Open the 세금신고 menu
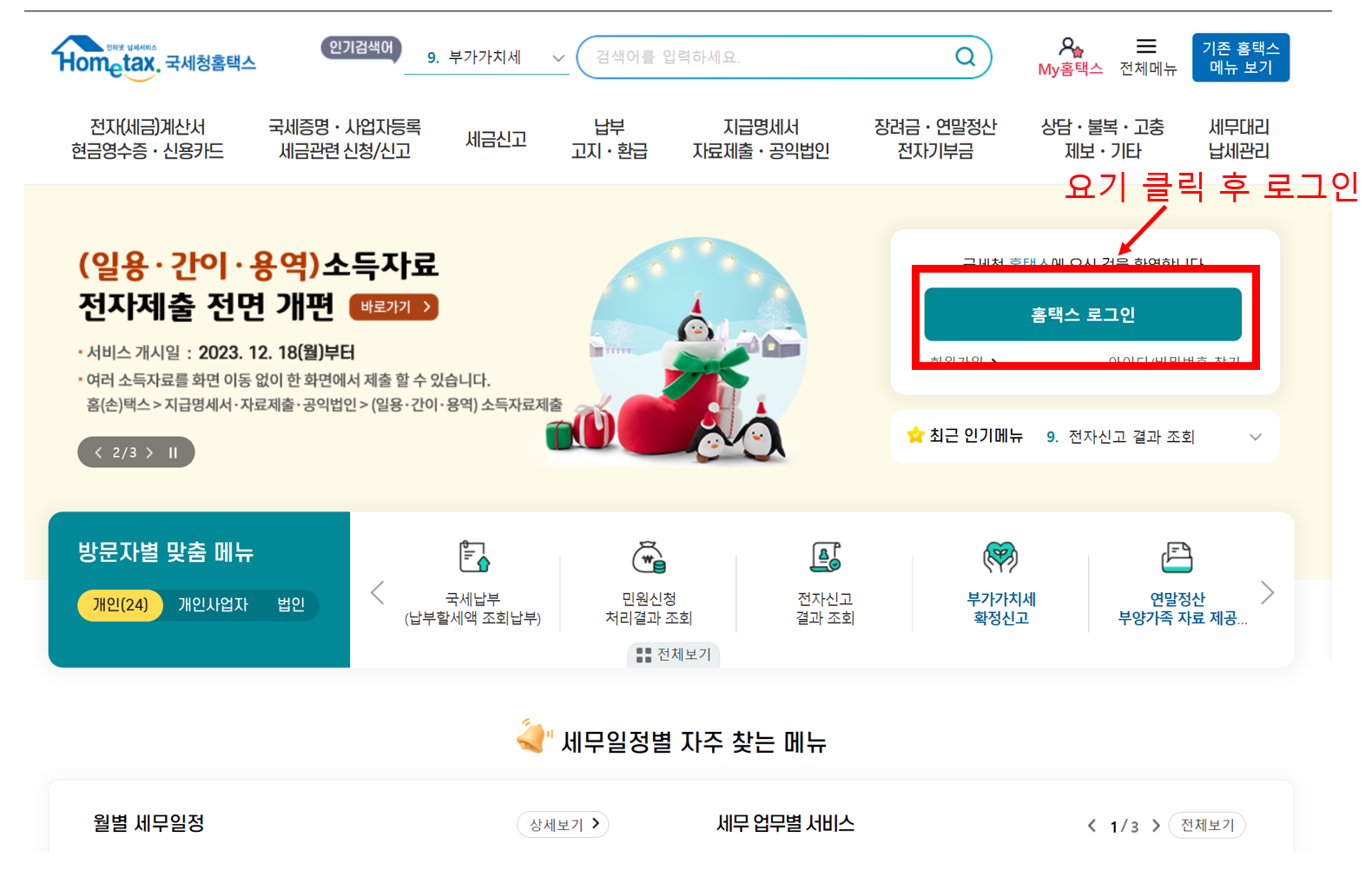This screenshot has height=877, width=1372. point(496,139)
